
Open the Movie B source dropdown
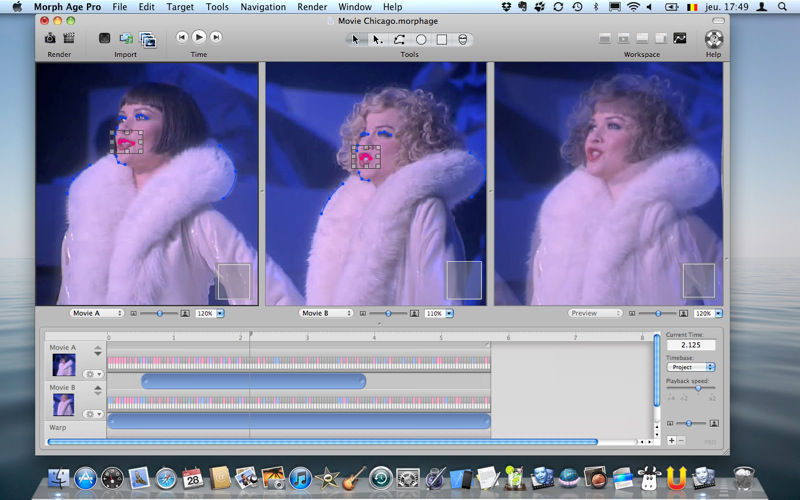click(x=326, y=313)
